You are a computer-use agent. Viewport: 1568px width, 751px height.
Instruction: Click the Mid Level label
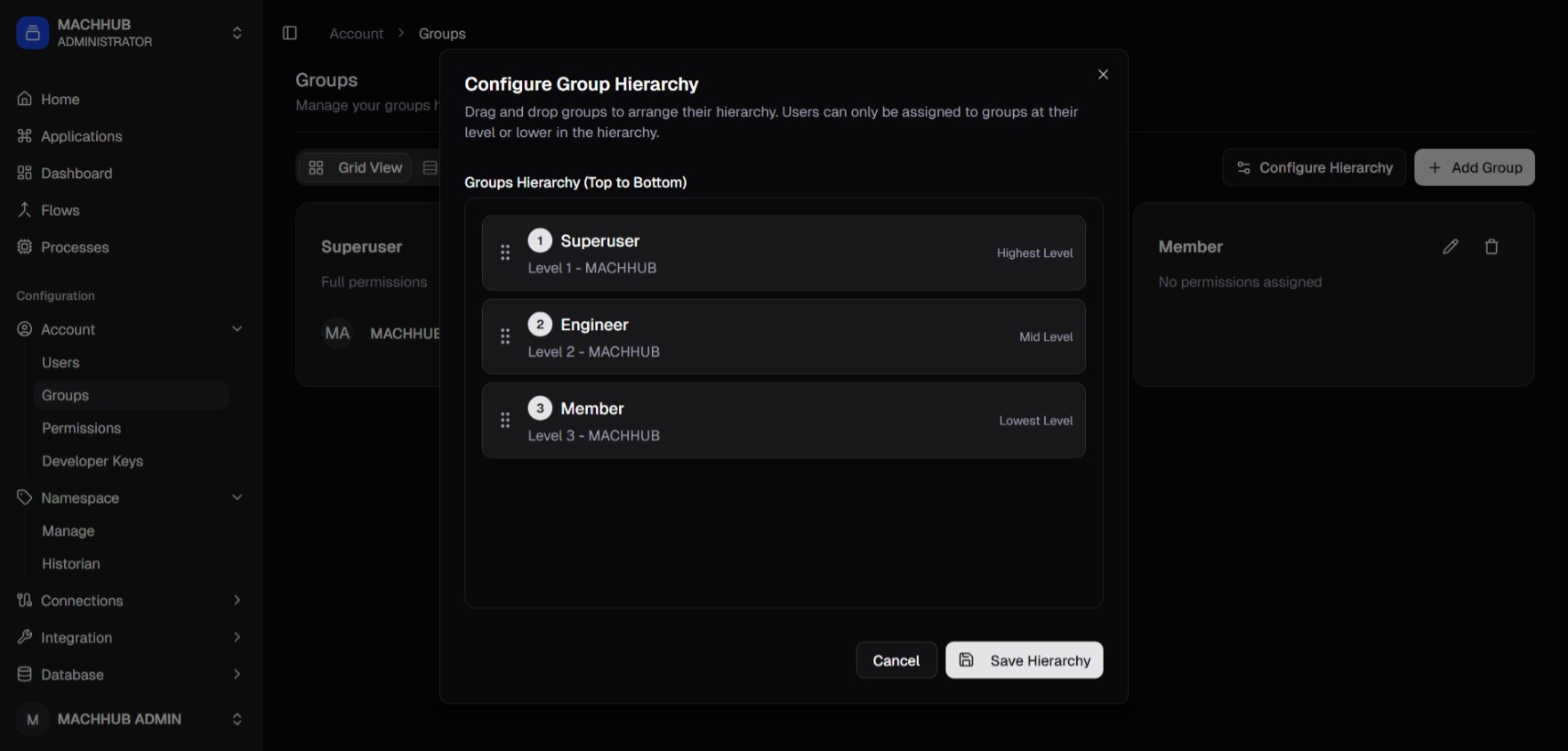1046,336
